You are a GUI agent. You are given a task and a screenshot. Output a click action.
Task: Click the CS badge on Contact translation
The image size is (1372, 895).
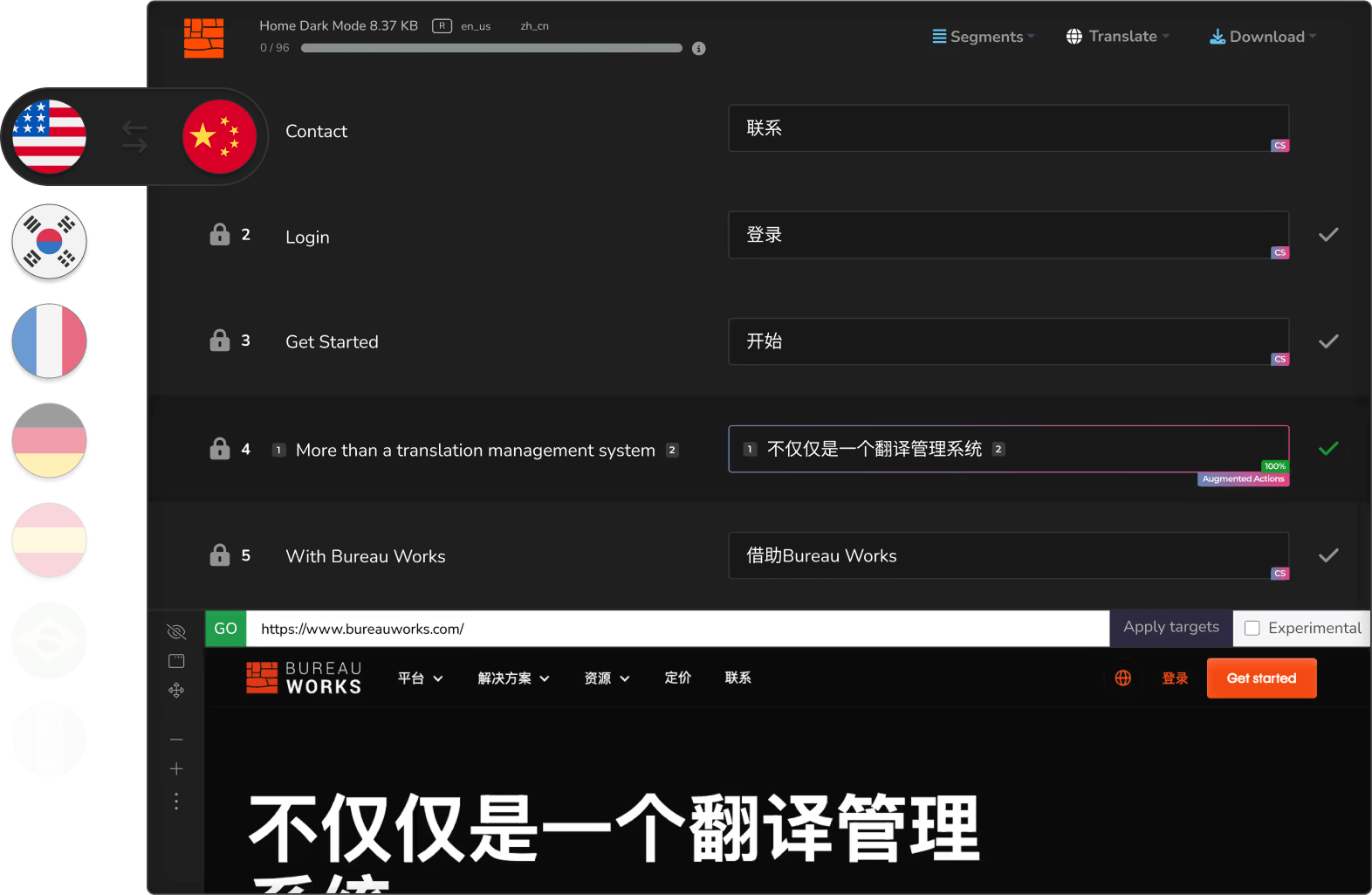(x=1279, y=146)
